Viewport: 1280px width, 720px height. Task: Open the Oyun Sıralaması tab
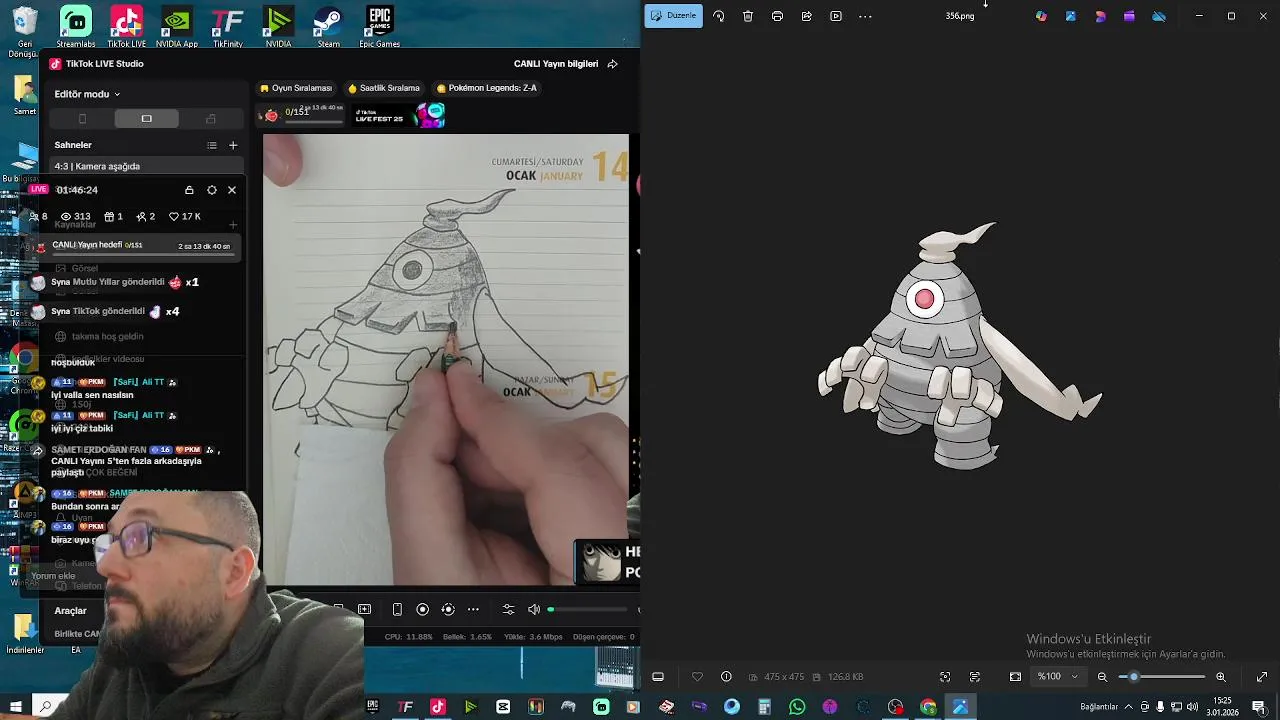[x=296, y=88]
